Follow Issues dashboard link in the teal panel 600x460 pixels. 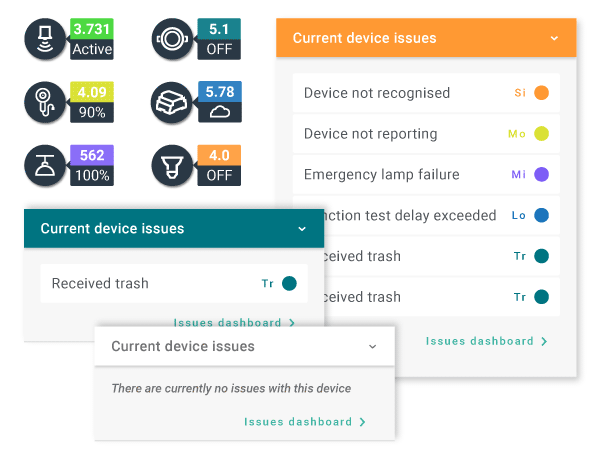234,322
